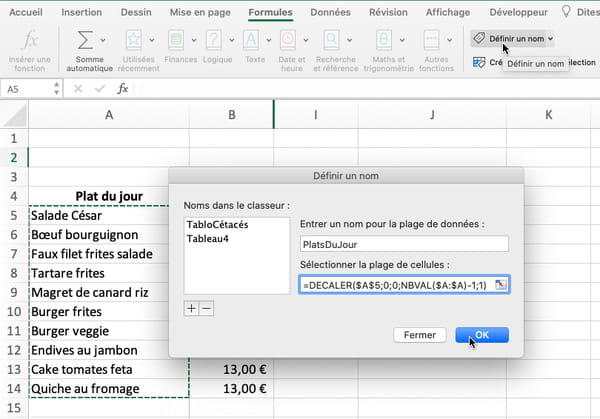Expand the Somme automatique dropdown arrow
600x419 pixels.
pos(103,40)
